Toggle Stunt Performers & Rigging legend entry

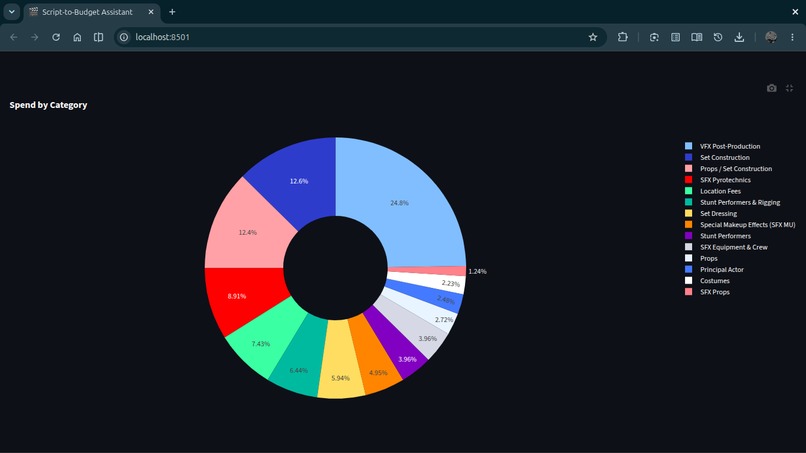click(x=732, y=203)
